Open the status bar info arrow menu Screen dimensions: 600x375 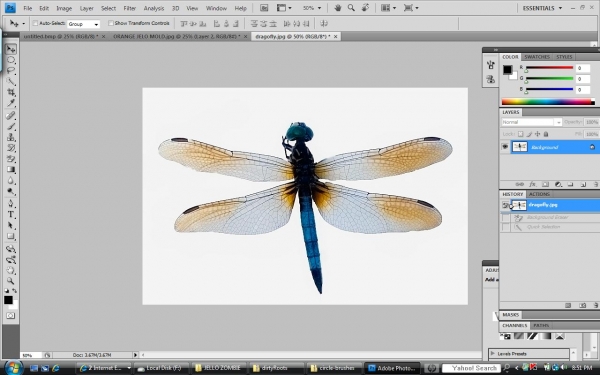[x=135, y=355]
